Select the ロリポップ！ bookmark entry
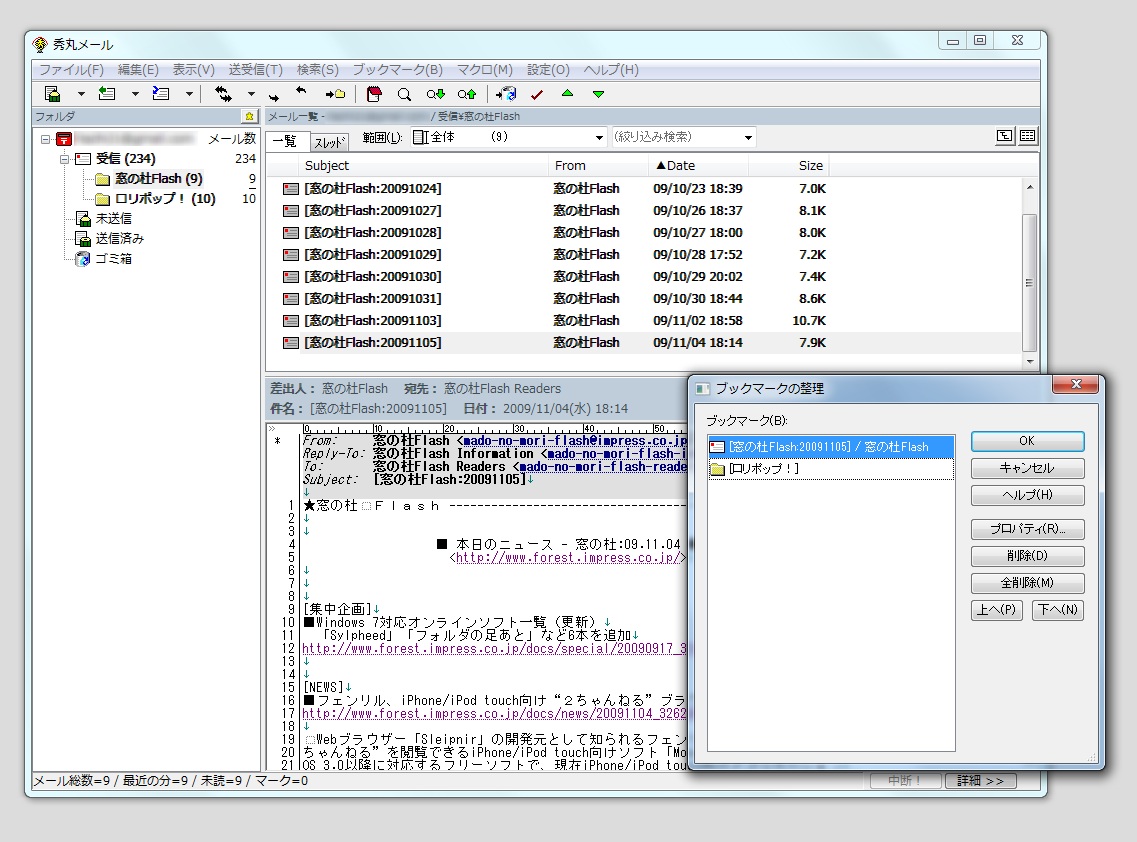Screen dimensions: 1137x842 click(x=765, y=468)
